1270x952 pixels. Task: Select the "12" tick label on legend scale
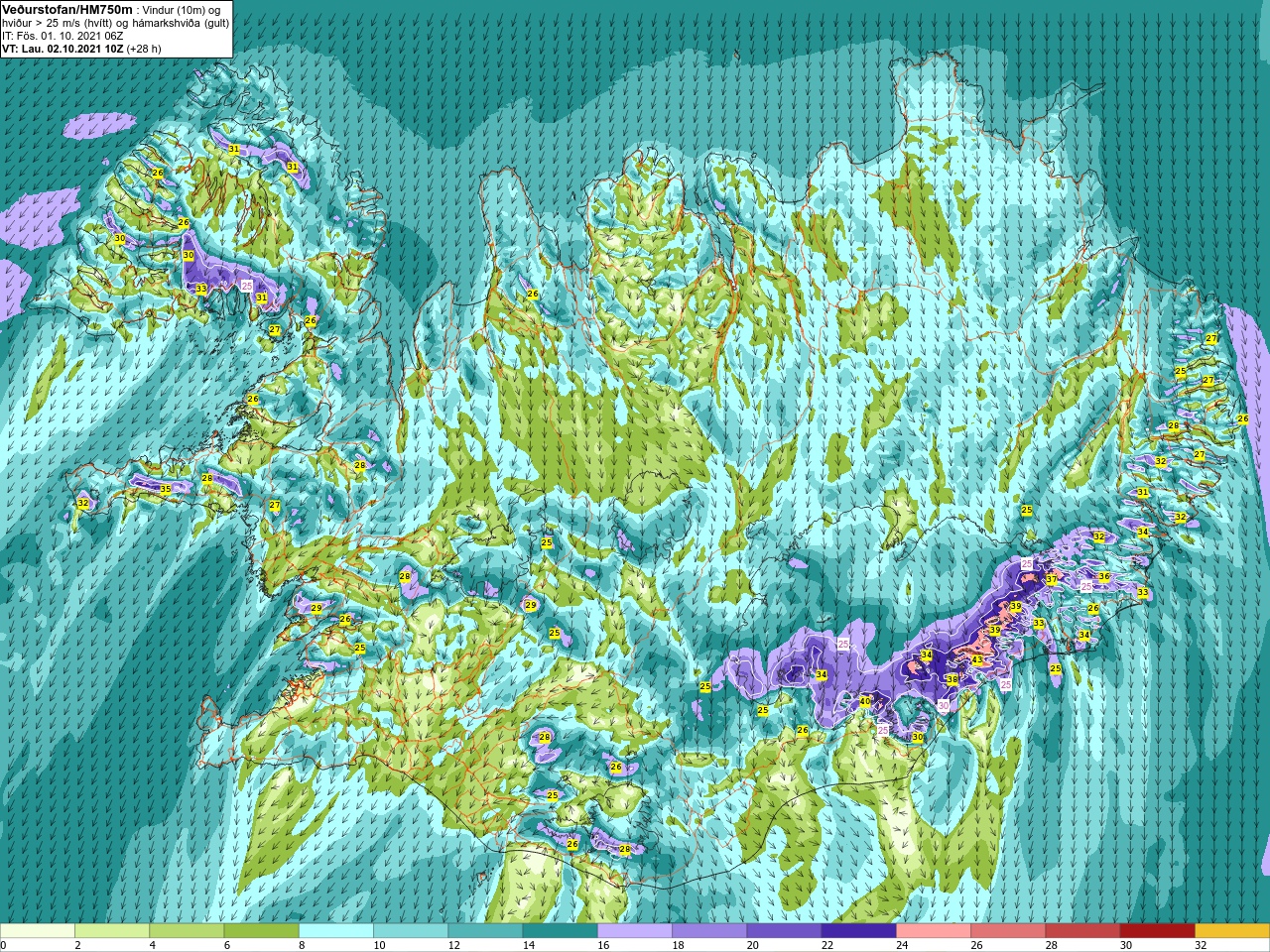coord(454,945)
